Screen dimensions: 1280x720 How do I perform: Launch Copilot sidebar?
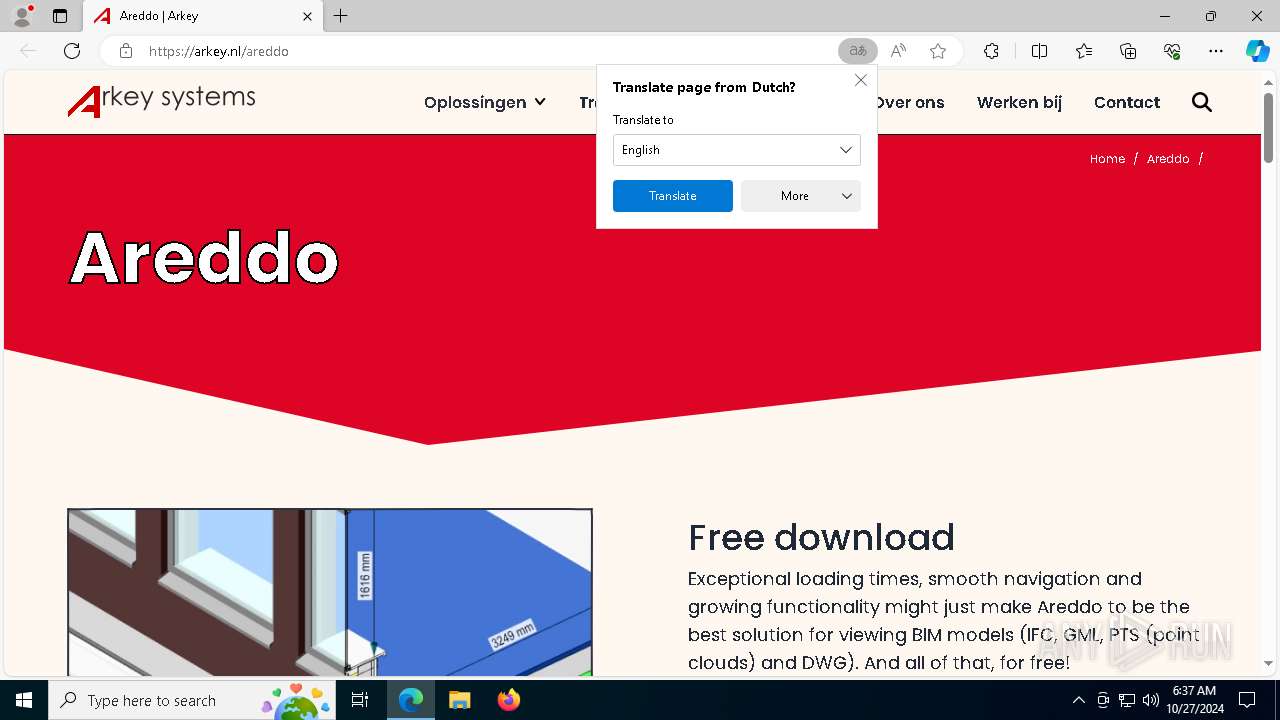tap(1257, 51)
